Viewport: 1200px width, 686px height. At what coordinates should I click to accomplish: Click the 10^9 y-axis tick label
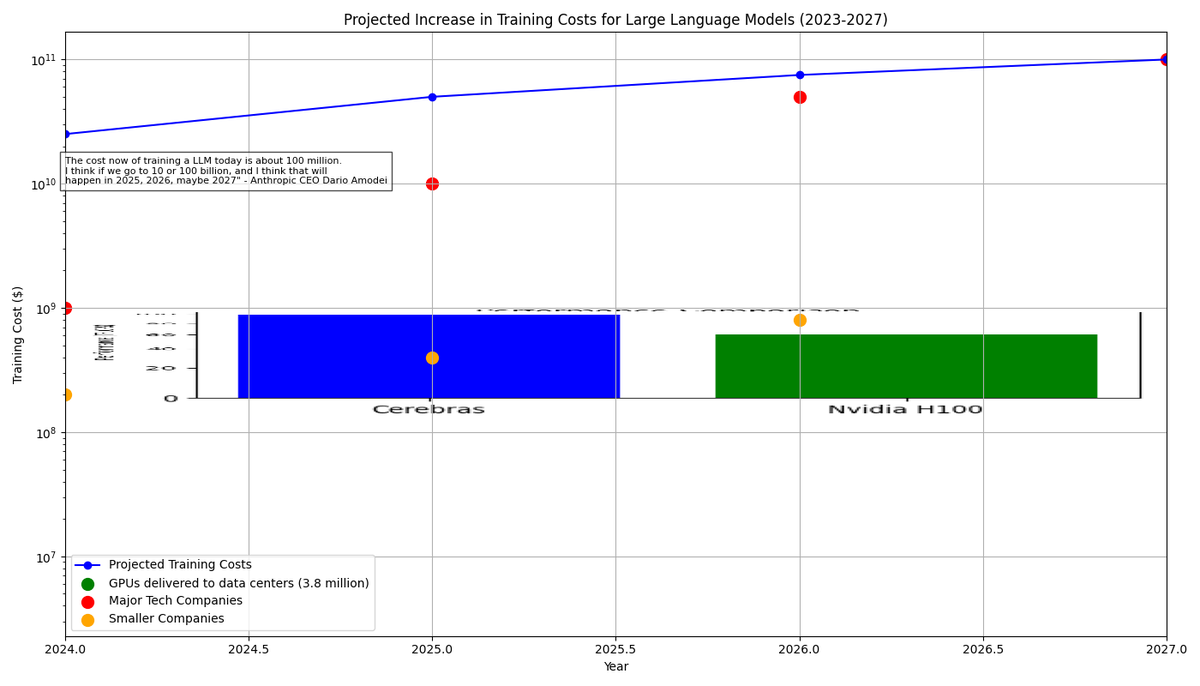coord(46,308)
